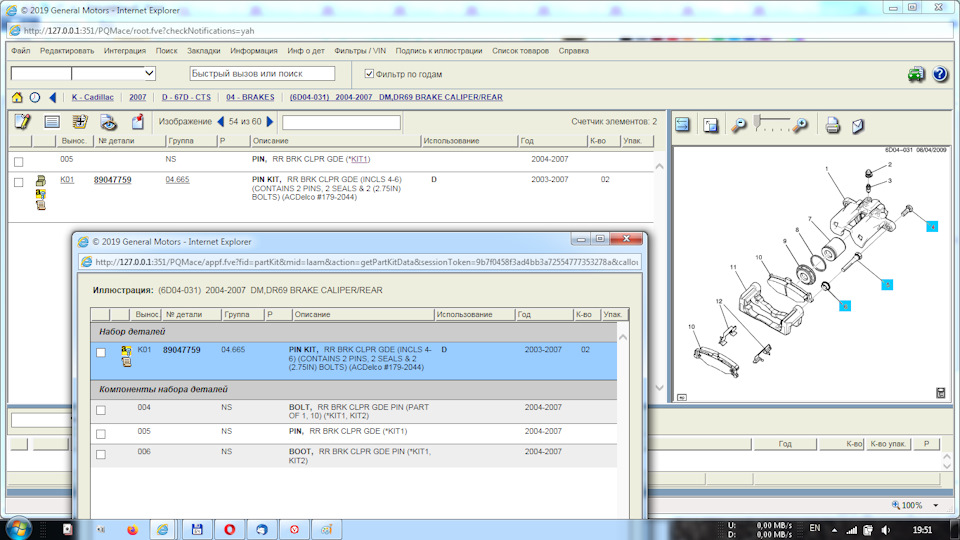Send illustration by email icon

click(x=858, y=126)
